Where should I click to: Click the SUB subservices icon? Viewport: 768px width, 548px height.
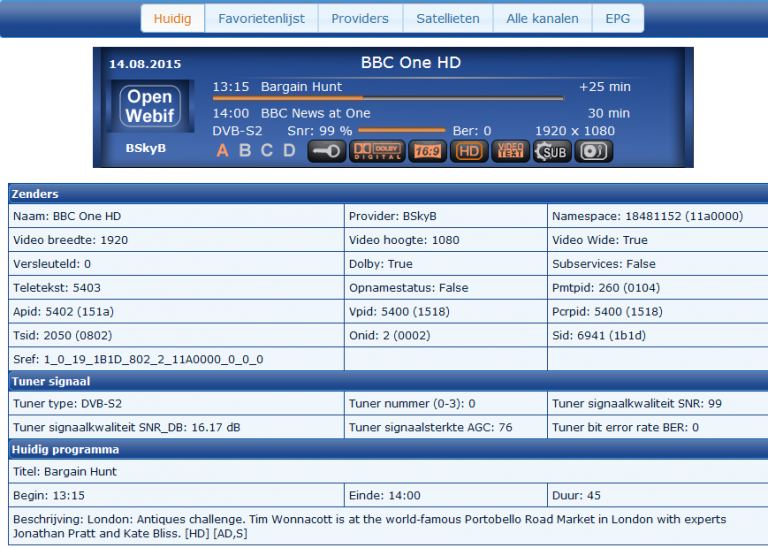click(551, 151)
